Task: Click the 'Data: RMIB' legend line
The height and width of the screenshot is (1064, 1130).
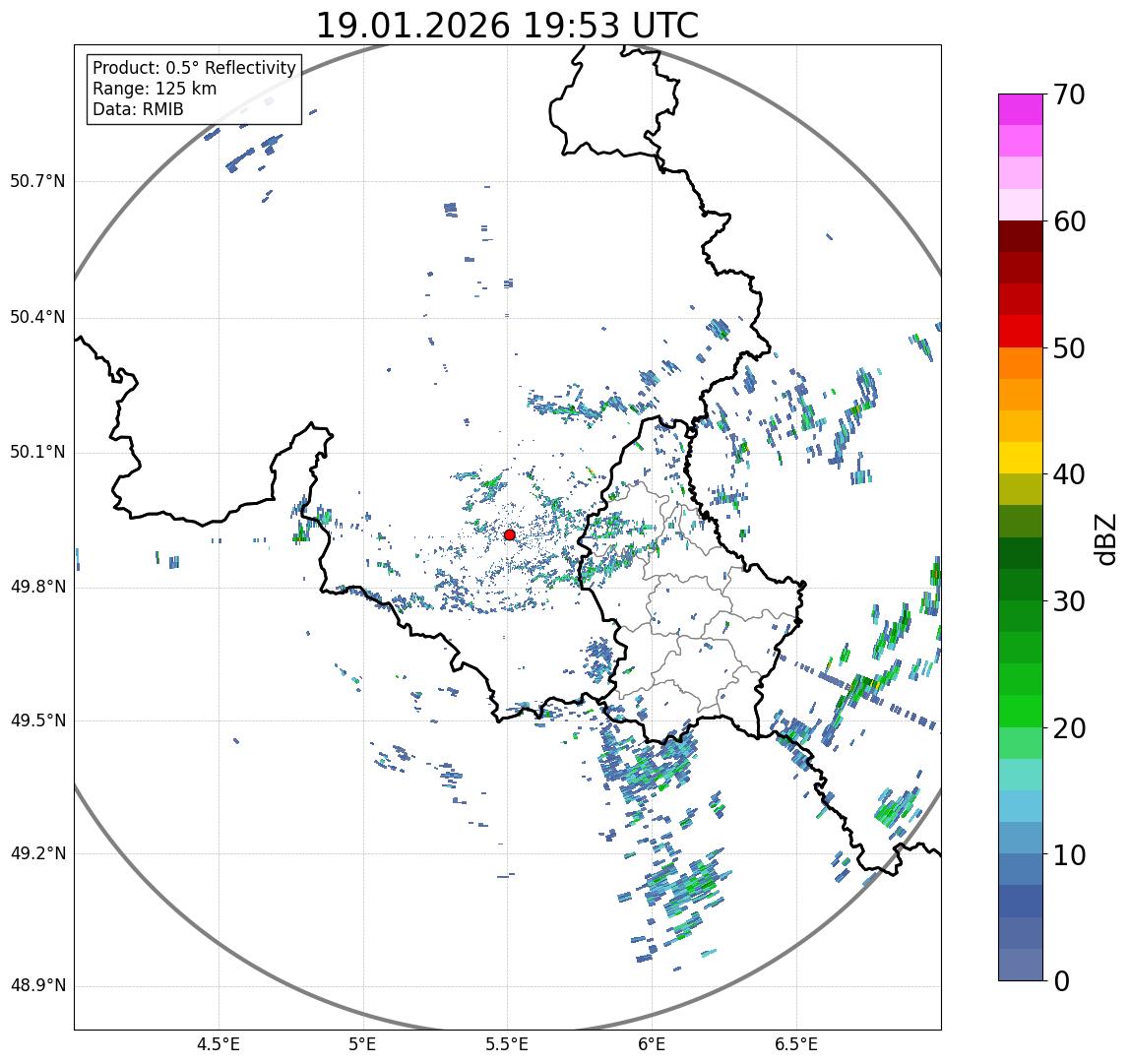Action: tap(139, 109)
